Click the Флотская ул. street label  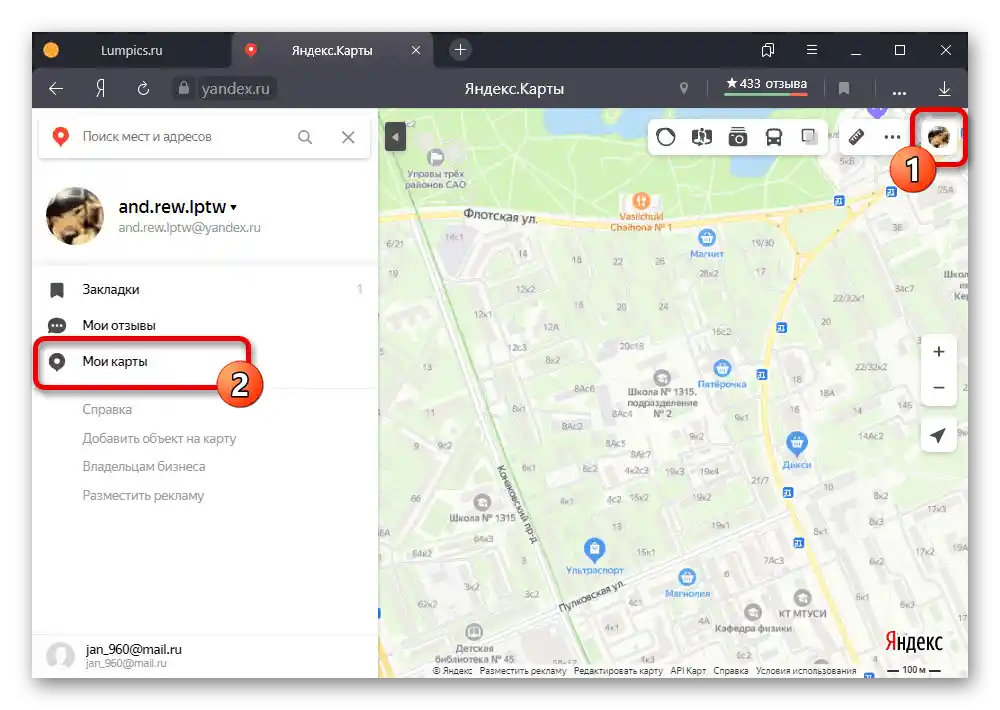501,216
